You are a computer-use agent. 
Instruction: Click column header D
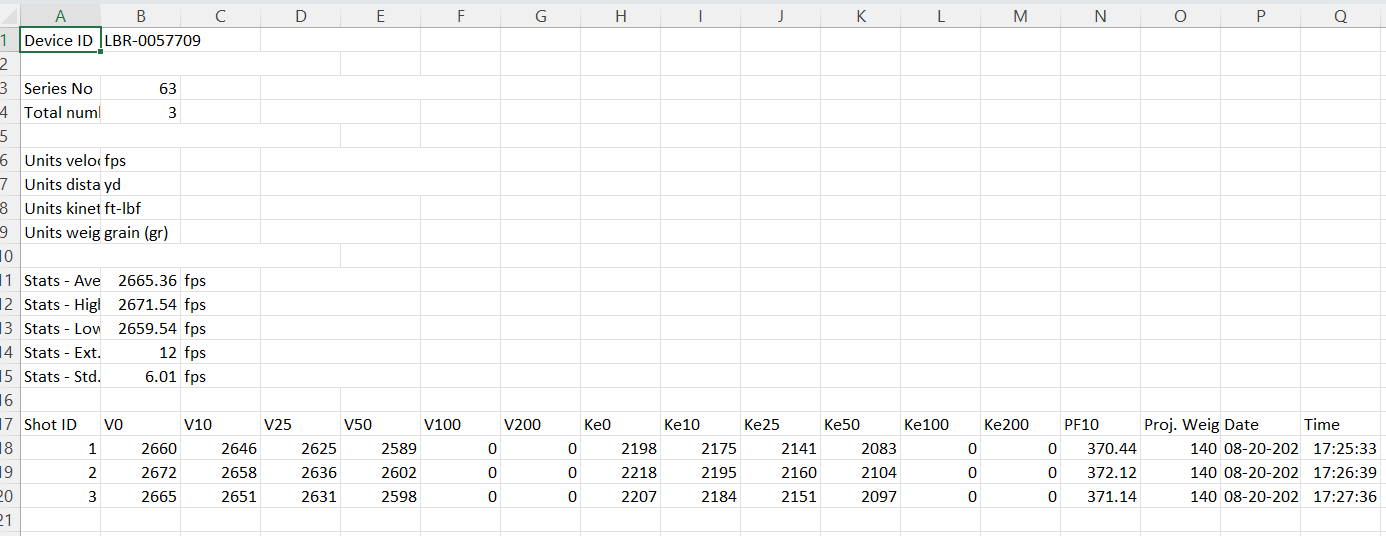tap(300, 15)
